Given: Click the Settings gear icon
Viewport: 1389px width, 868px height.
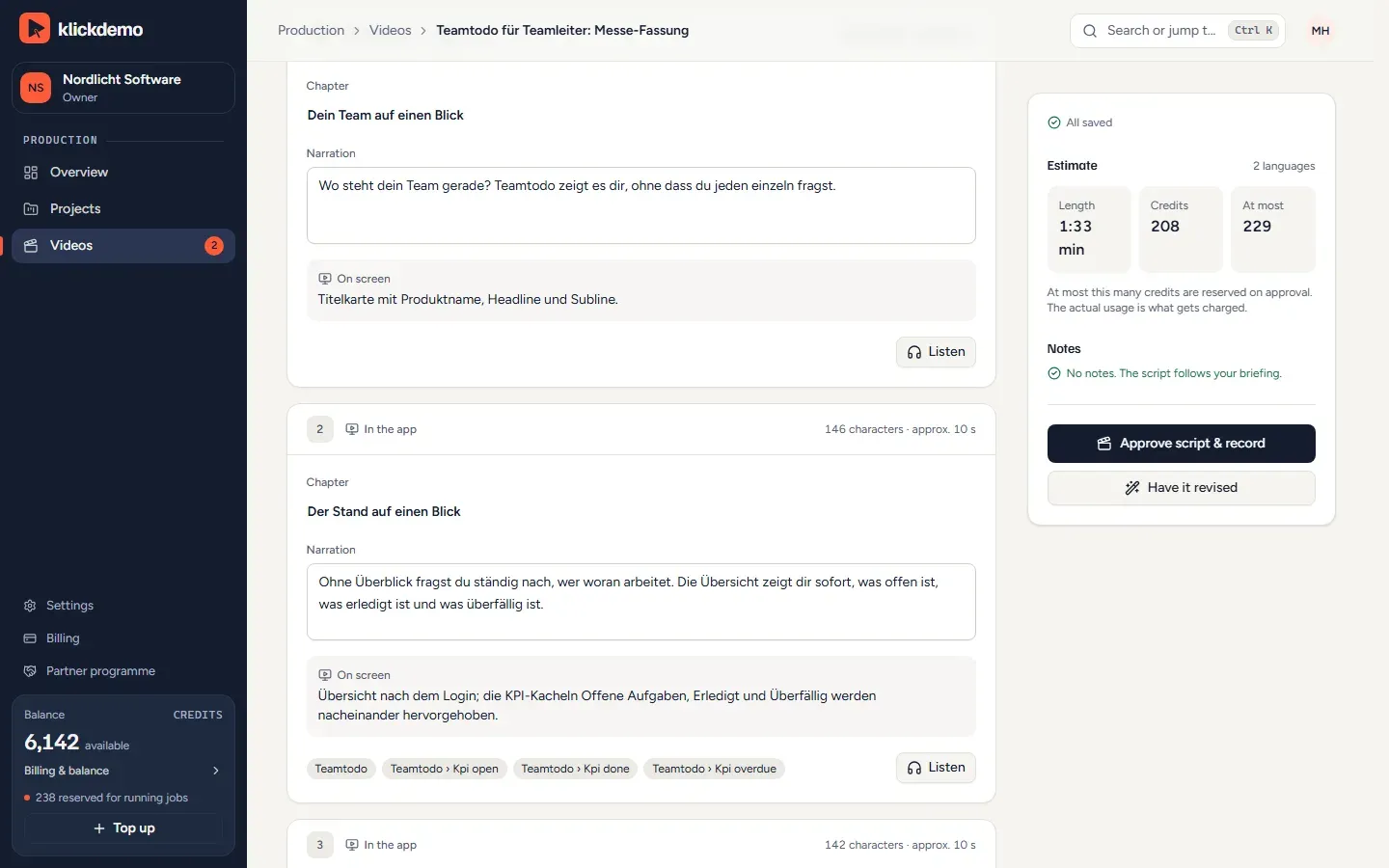Looking at the screenshot, I should click(x=30, y=606).
